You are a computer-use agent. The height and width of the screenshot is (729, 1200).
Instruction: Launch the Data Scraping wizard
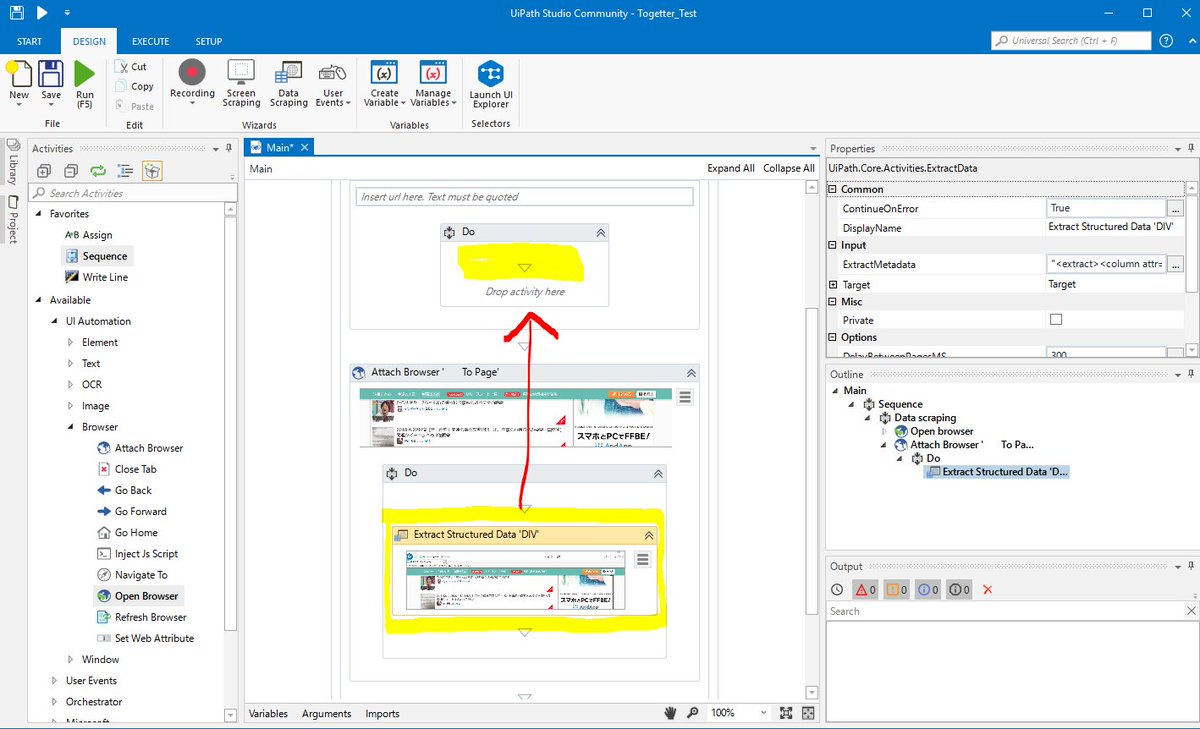tap(288, 83)
